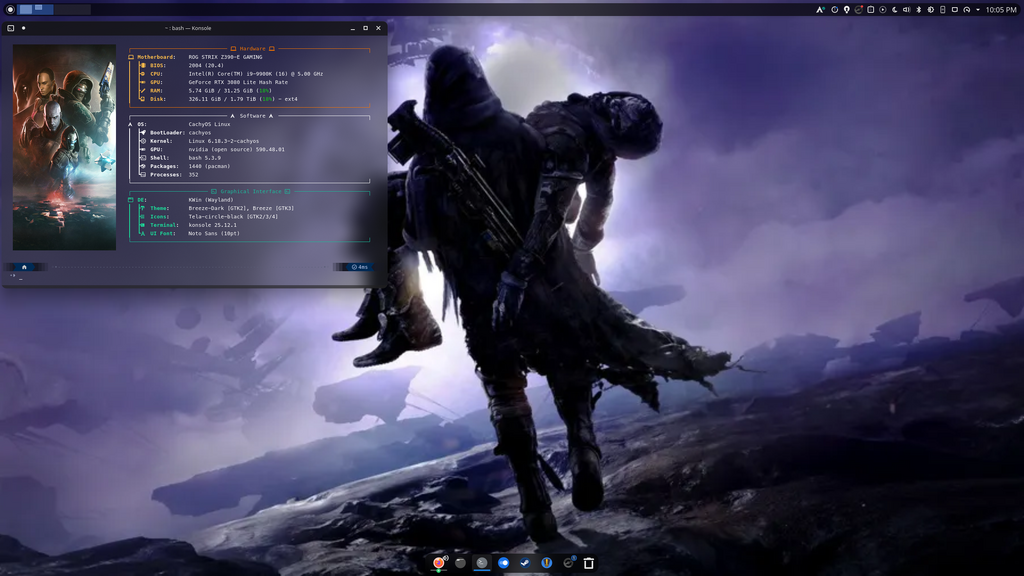Open the blue toggle-shaped dock app
Screen dimensions: 1024x576
click(504, 562)
